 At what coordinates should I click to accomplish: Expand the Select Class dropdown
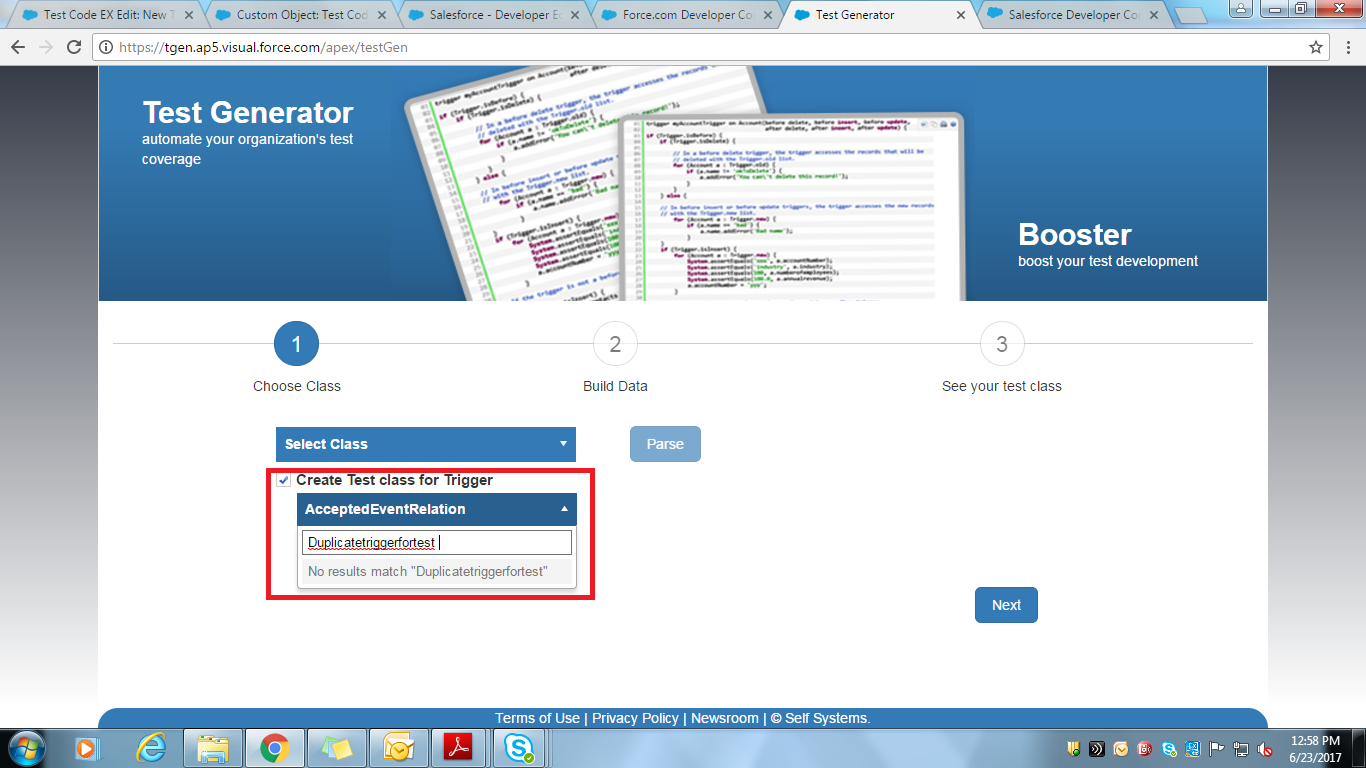[x=426, y=444]
